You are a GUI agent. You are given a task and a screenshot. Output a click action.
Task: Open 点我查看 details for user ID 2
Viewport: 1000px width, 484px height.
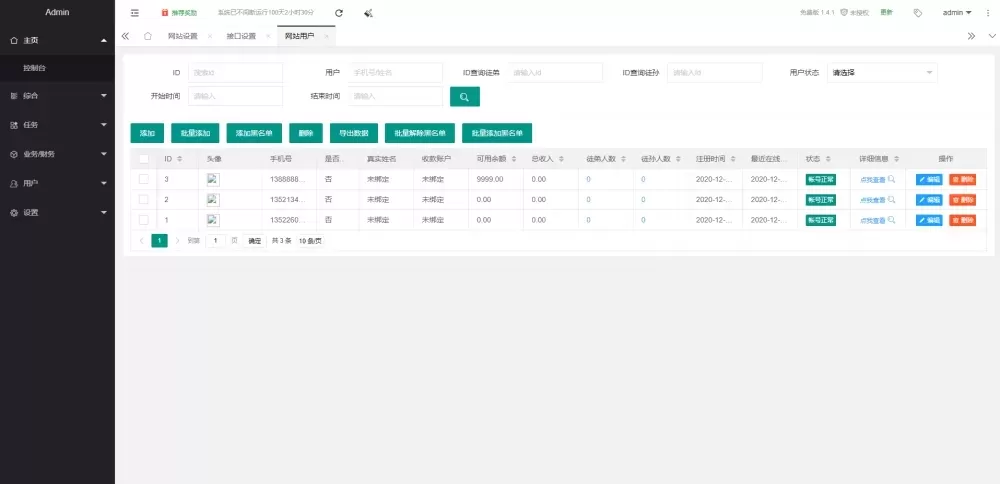(877, 200)
